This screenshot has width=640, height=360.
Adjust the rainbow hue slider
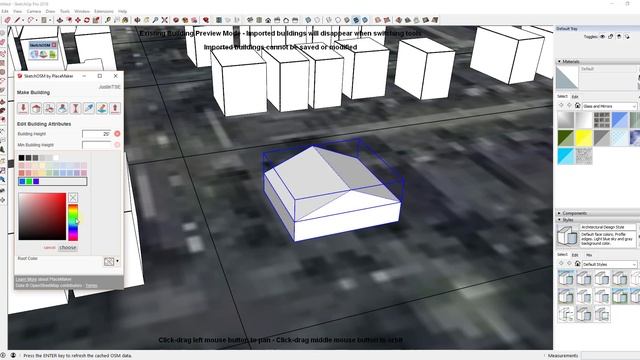pyautogui.click(x=73, y=222)
